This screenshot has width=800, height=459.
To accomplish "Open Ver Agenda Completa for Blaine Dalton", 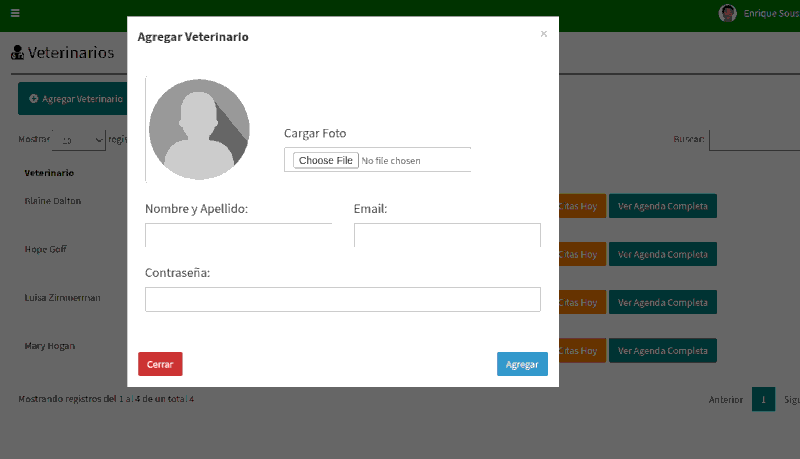I will (662, 206).
